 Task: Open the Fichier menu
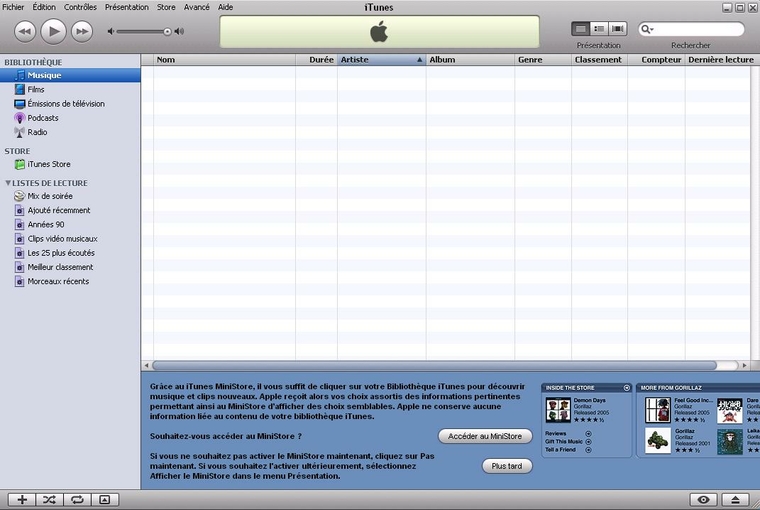click(x=13, y=7)
